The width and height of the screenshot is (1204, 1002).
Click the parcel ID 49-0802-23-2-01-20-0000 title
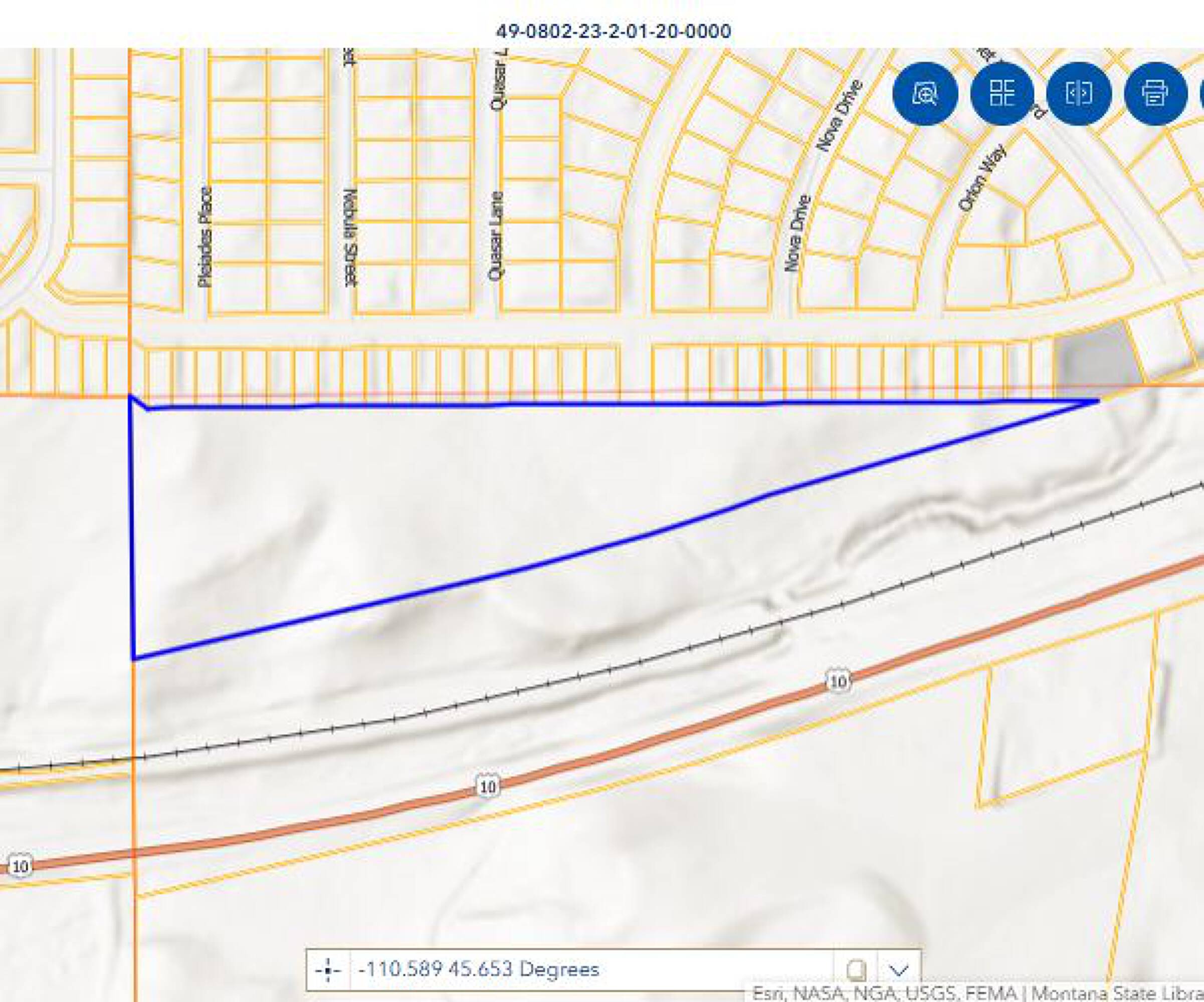[x=613, y=31]
